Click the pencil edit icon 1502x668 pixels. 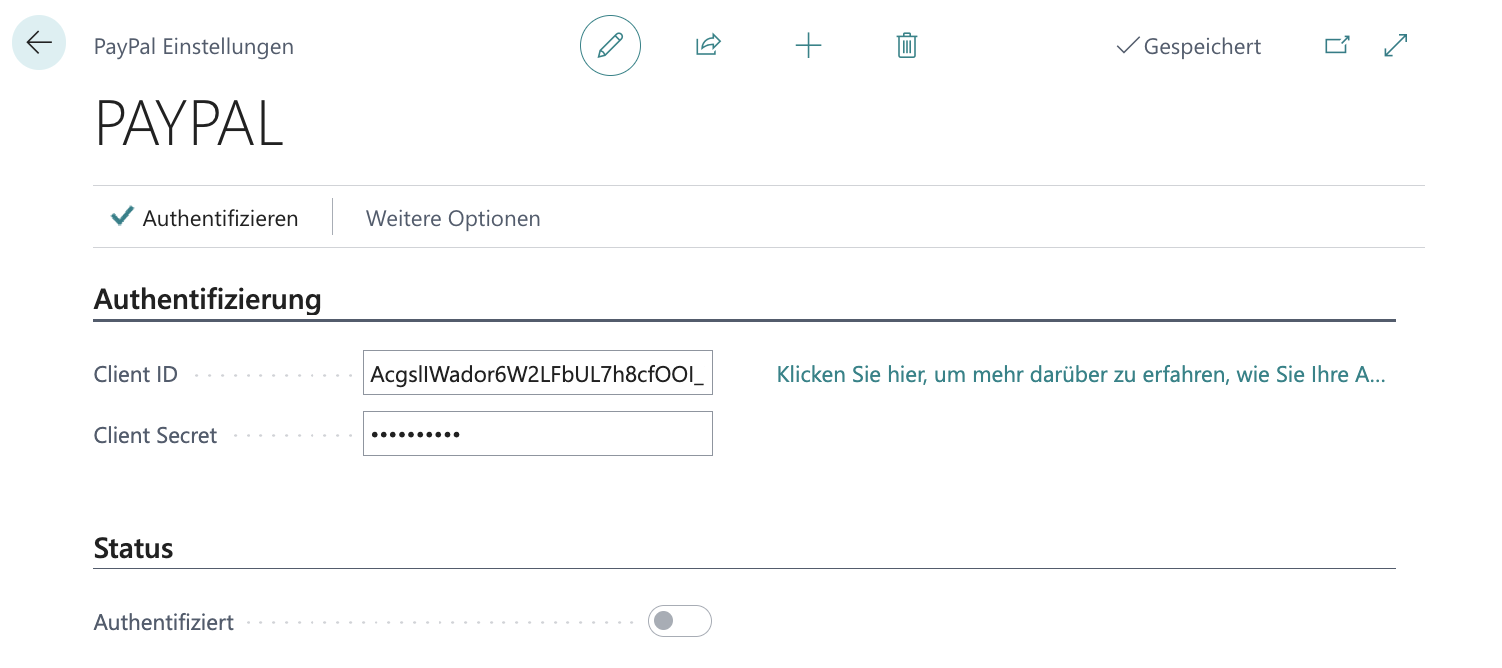point(610,46)
